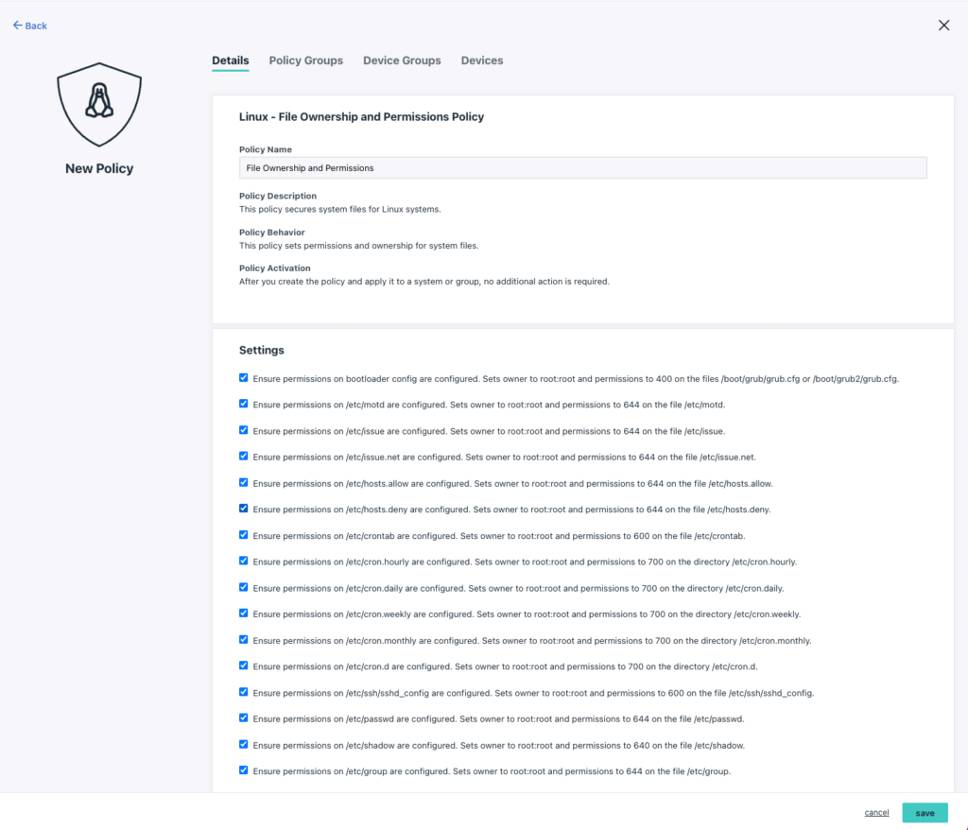
Task: Click the cancel link
Action: (877, 813)
